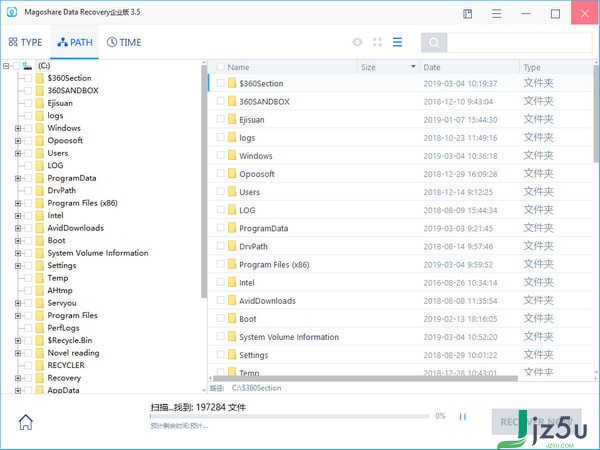
Task: Collapse the (C:) drive tree node
Action: click(x=6, y=66)
